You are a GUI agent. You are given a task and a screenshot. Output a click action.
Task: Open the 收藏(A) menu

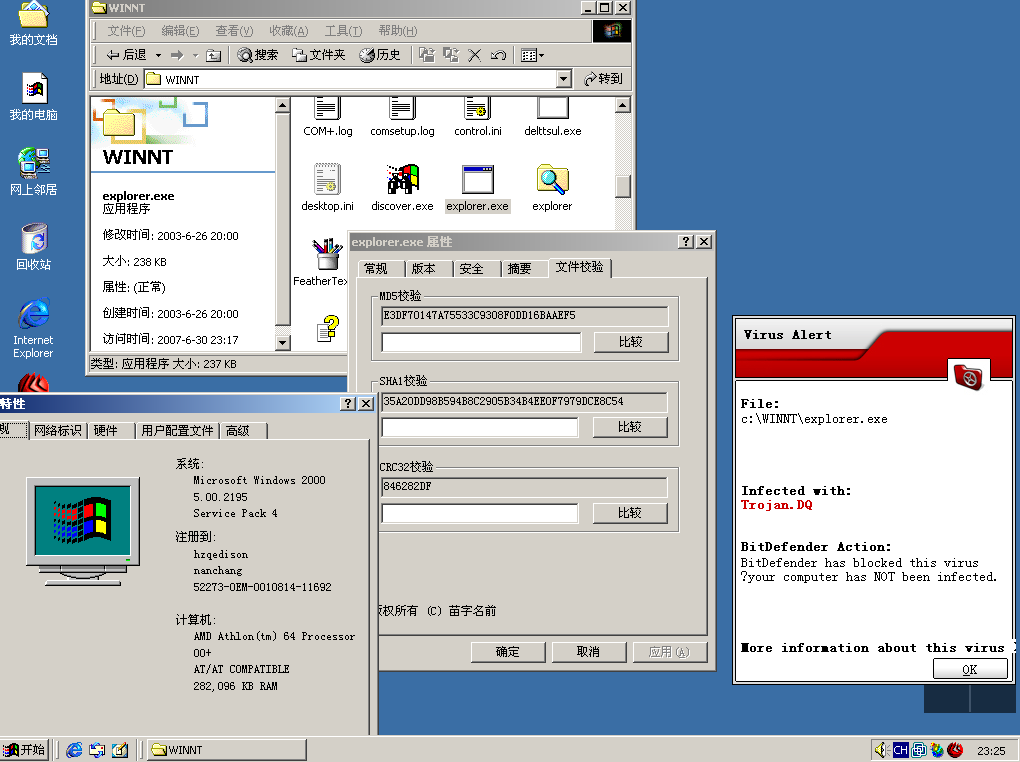point(289,31)
